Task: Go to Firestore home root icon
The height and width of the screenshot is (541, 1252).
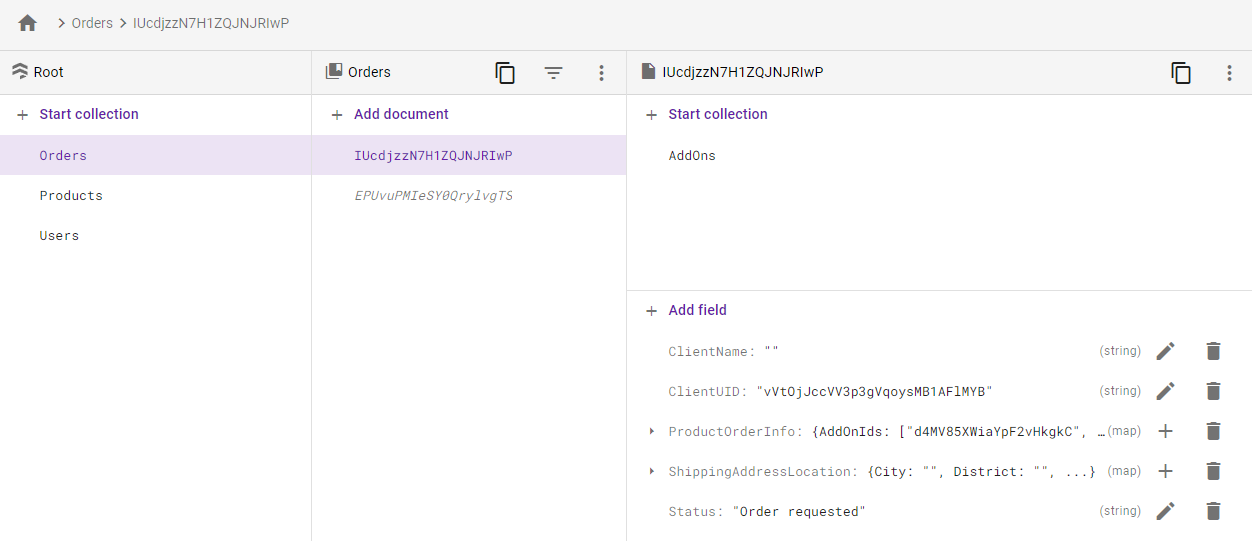Action: [x=27, y=23]
